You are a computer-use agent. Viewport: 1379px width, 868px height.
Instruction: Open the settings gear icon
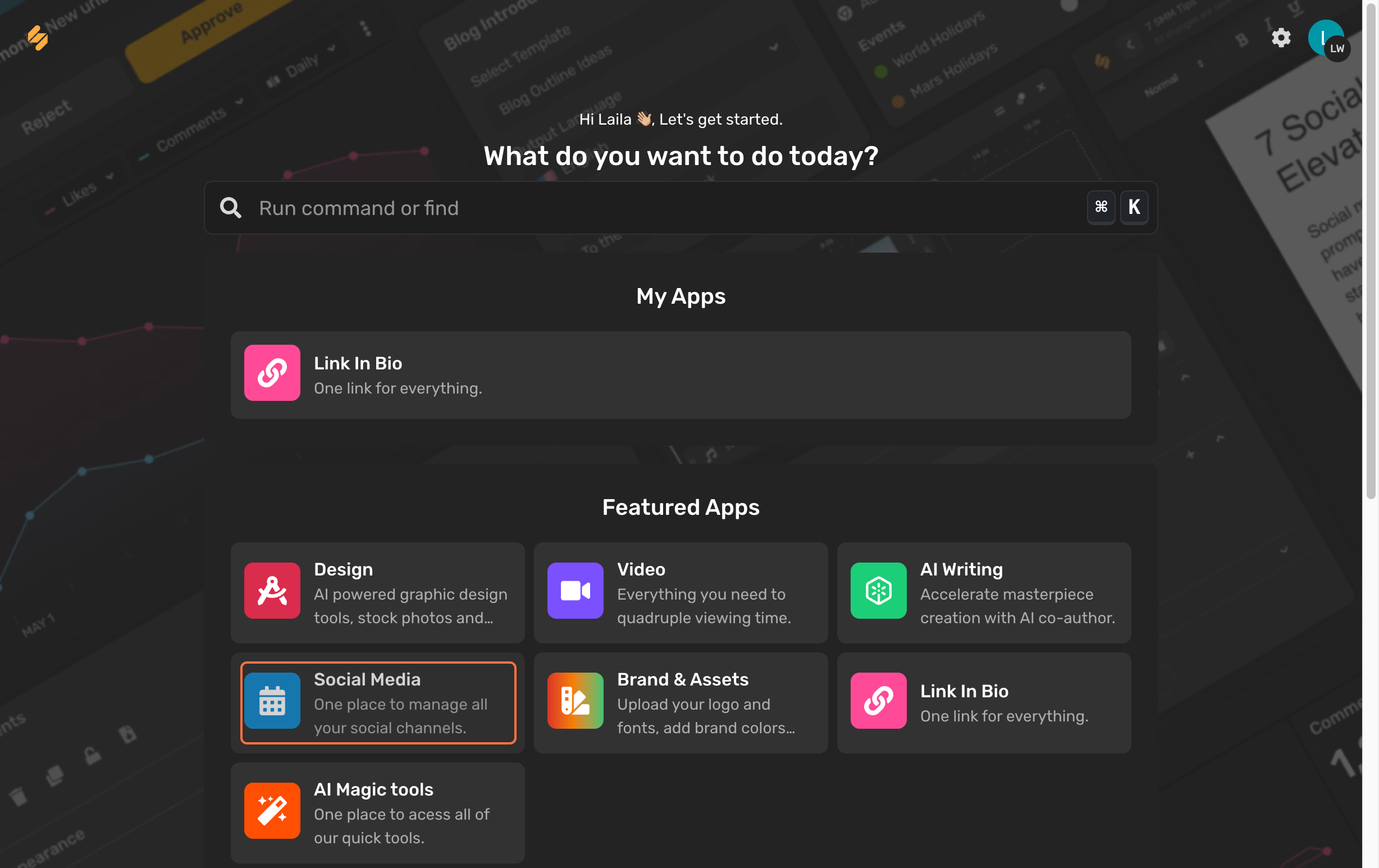(x=1281, y=38)
